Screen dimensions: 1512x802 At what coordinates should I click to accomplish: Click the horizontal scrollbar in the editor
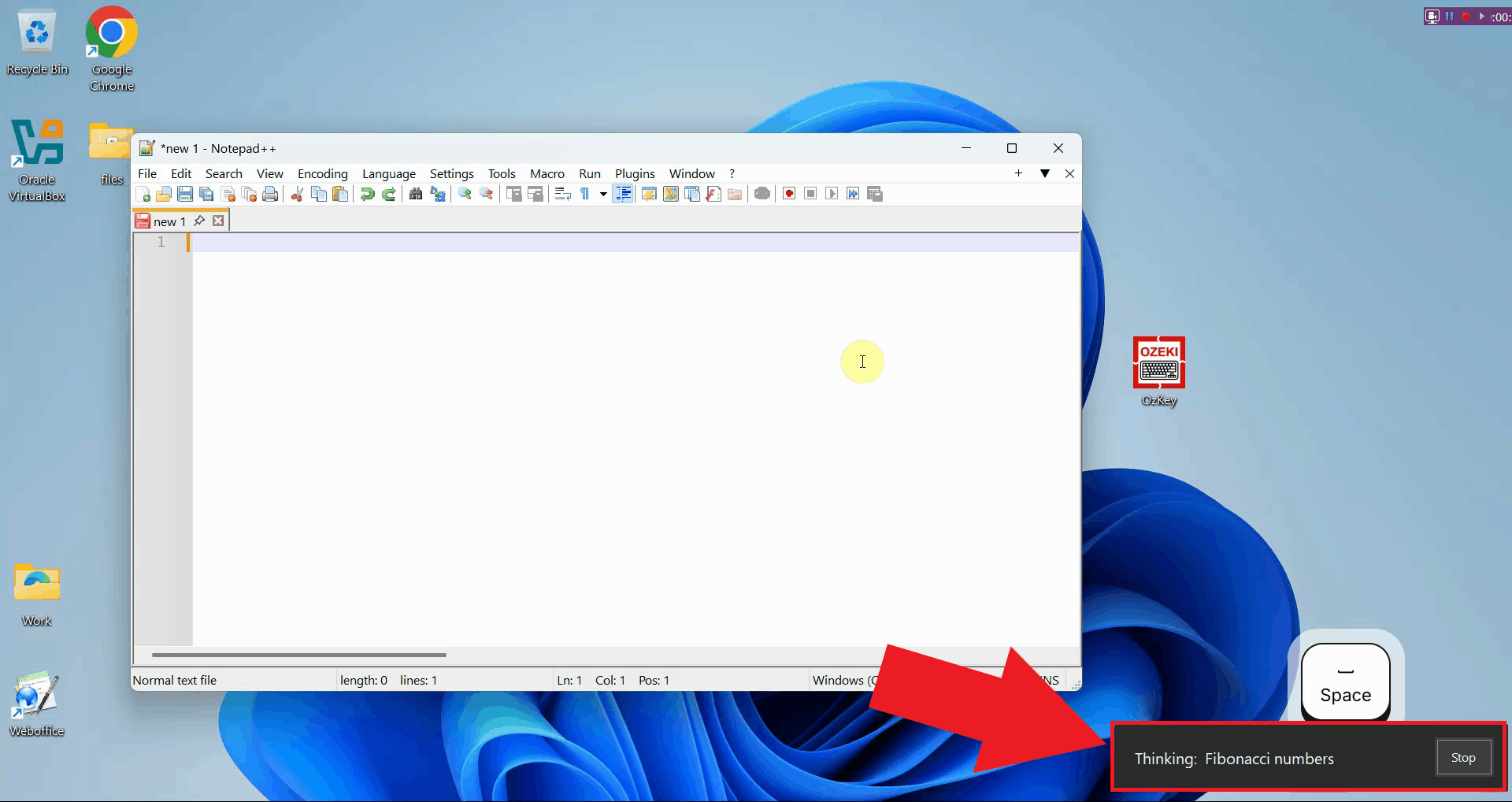(299, 655)
